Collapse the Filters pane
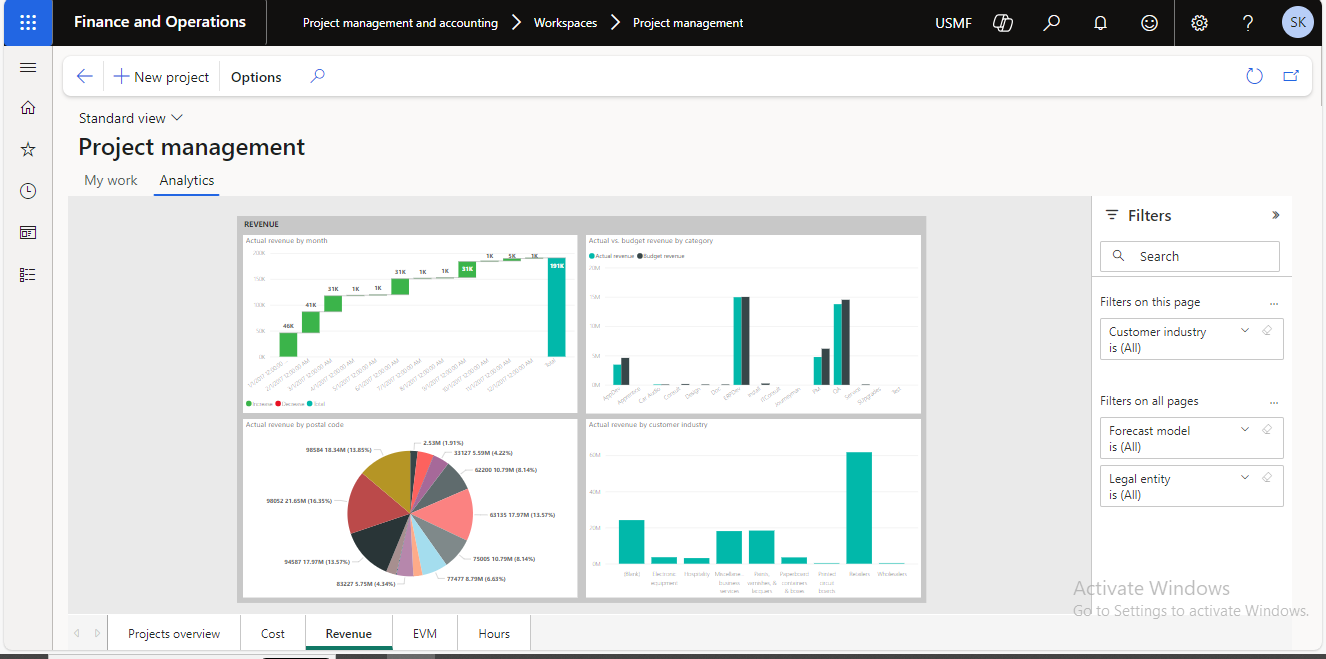The image size is (1326, 659). [1275, 215]
